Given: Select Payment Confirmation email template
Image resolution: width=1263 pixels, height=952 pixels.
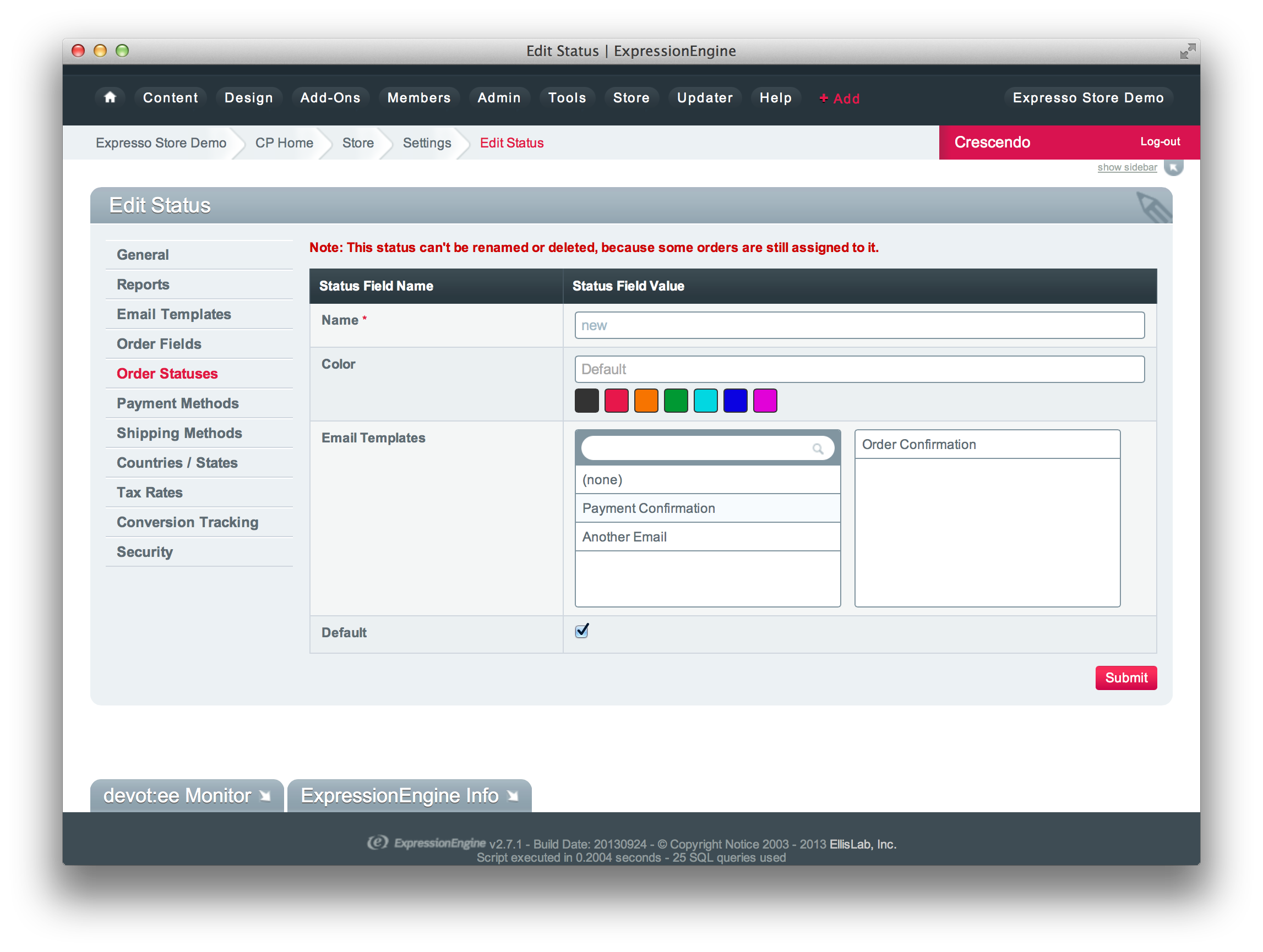Looking at the screenshot, I should pos(707,508).
